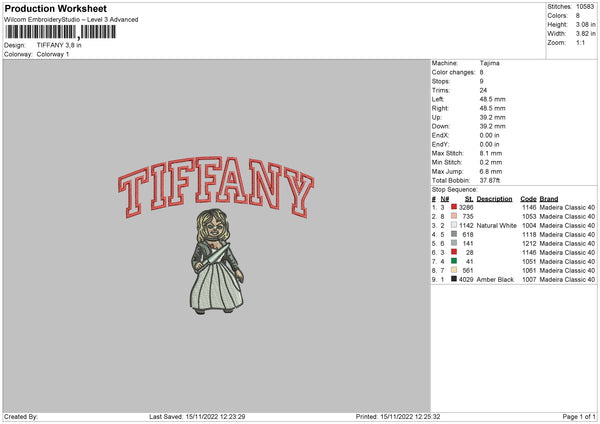600x424 pixels.
Task: Click the Natural White color swatch
Action: pyautogui.click(x=454, y=225)
